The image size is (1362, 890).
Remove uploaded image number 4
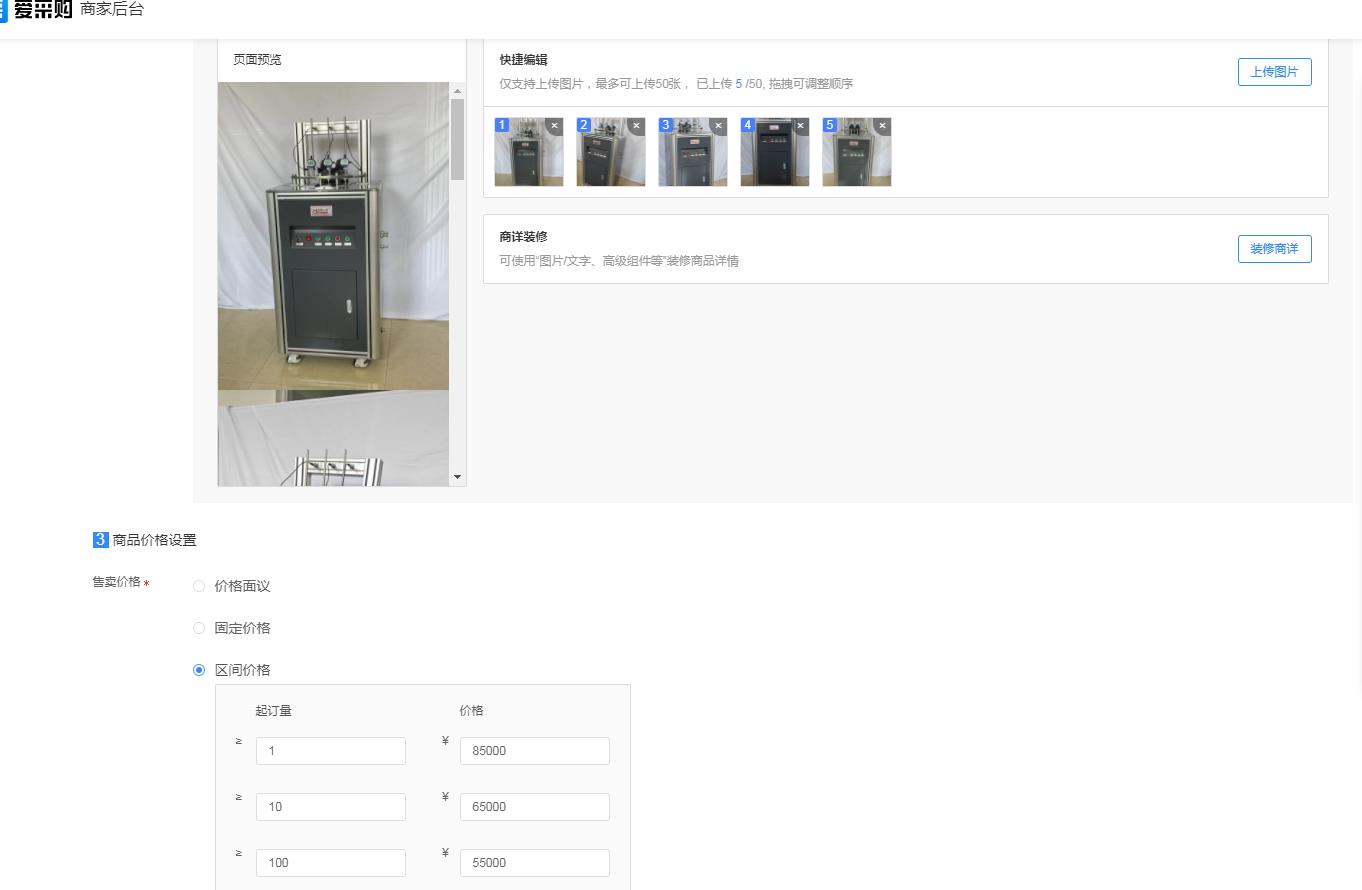click(801, 126)
